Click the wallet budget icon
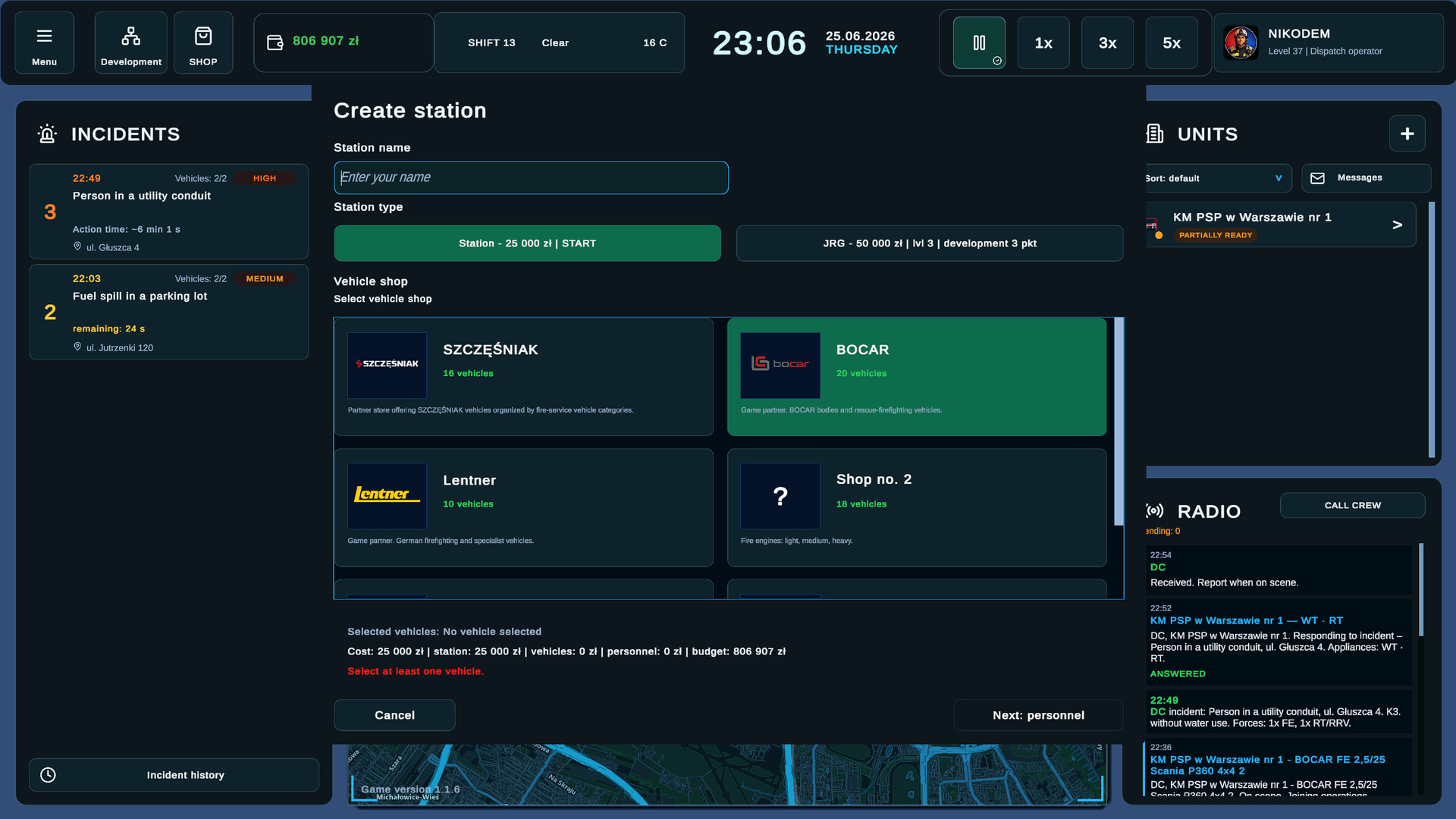 point(275,42)
